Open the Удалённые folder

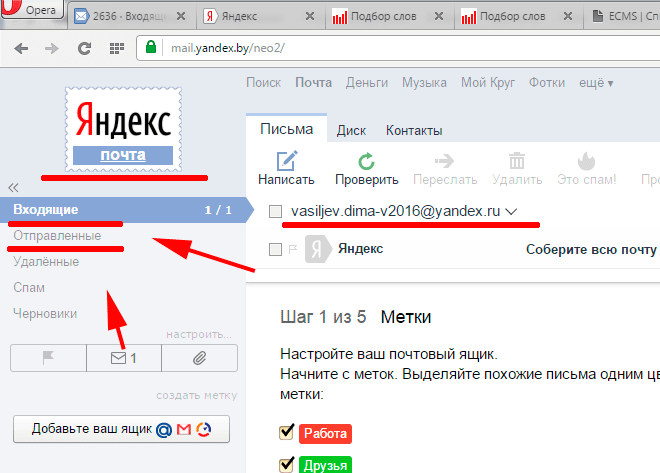pyautogui.click(x=46, y=262)
